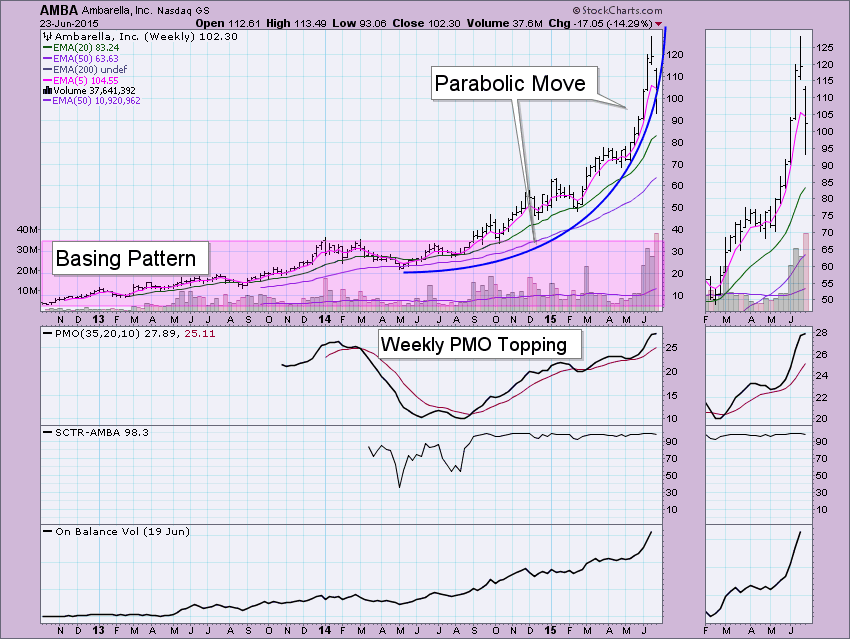Click the StockCharts.com copyright label
This screenshot has height=639, width=850.
point(617,10)
